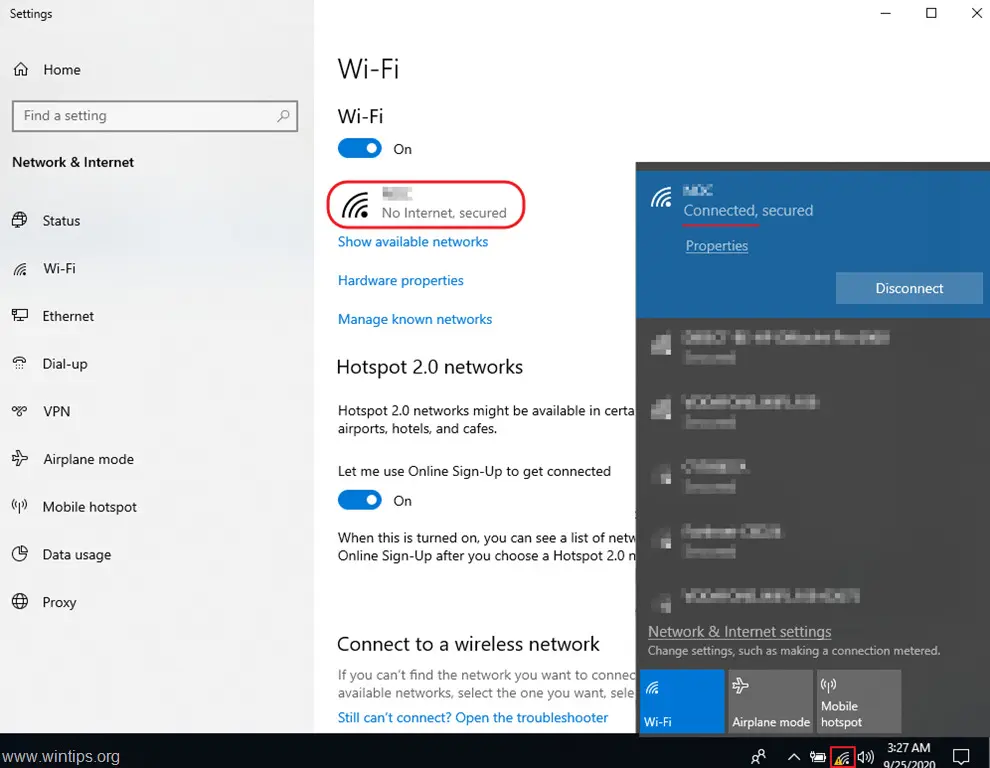
Task: Toggle Mobile hotspot quick action tile
Action: (859, 701)
